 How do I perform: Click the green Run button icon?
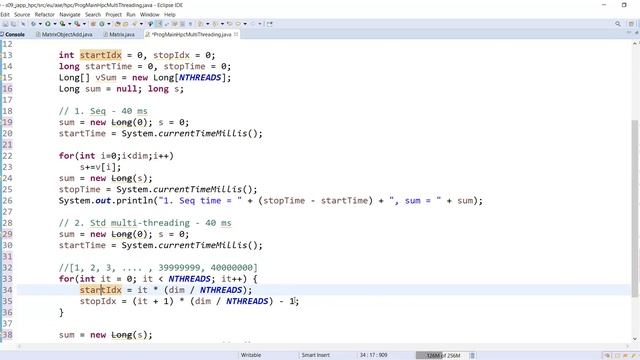click(x=48, y=24)
